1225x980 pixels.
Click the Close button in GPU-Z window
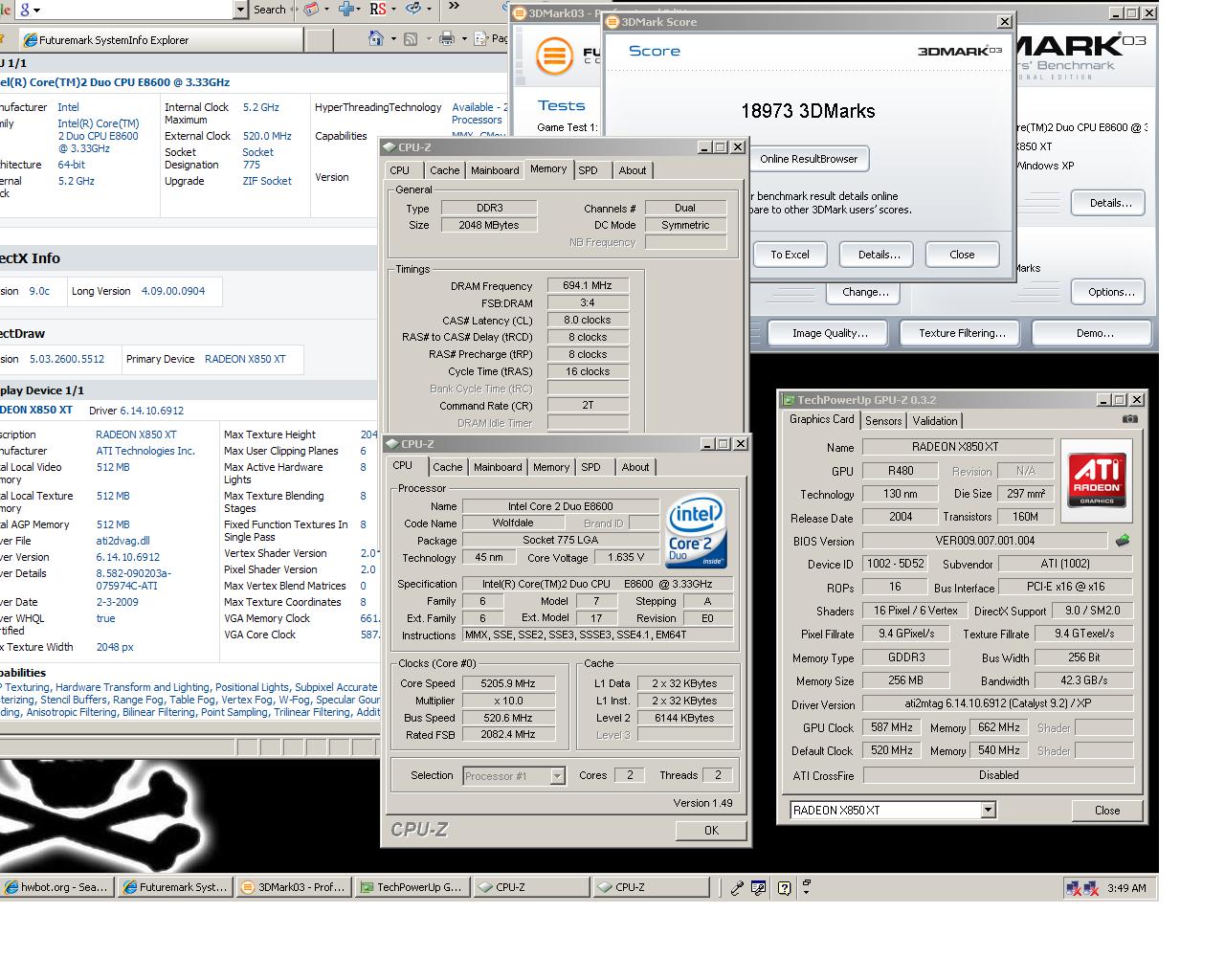[x=1107, y=811]
